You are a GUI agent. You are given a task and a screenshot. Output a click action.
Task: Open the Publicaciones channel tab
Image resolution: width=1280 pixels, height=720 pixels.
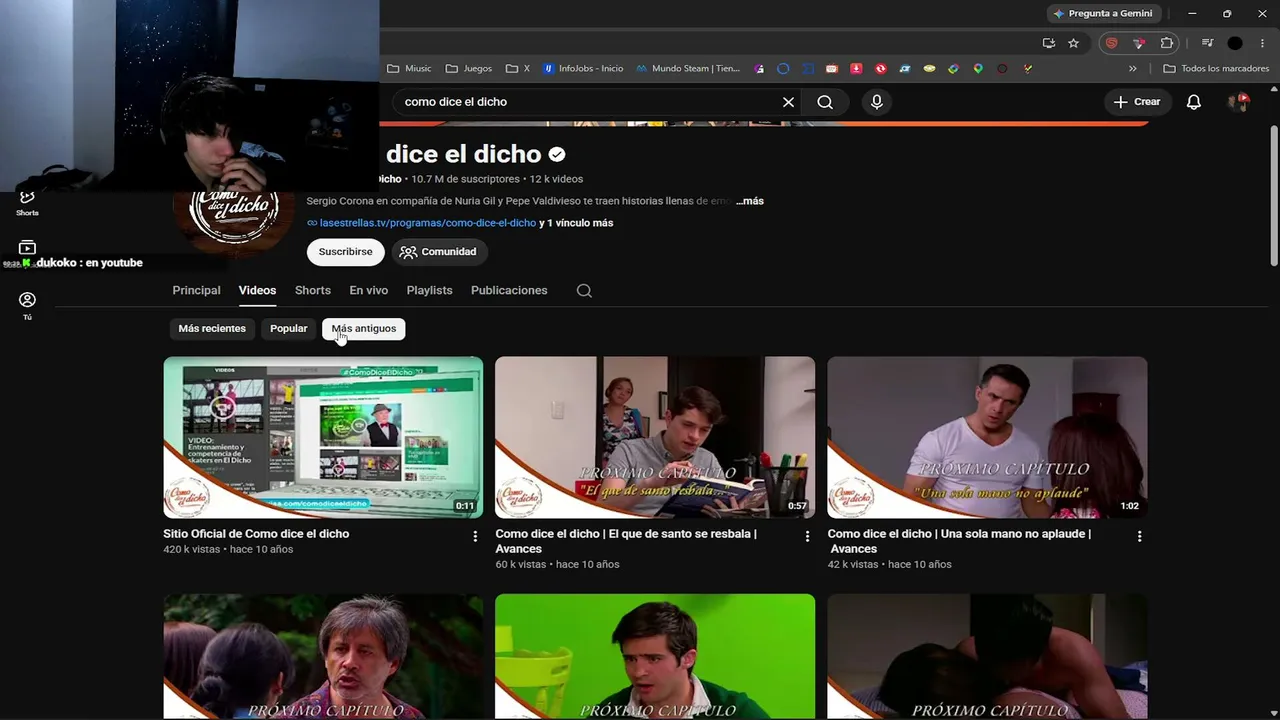coord(509,291)
